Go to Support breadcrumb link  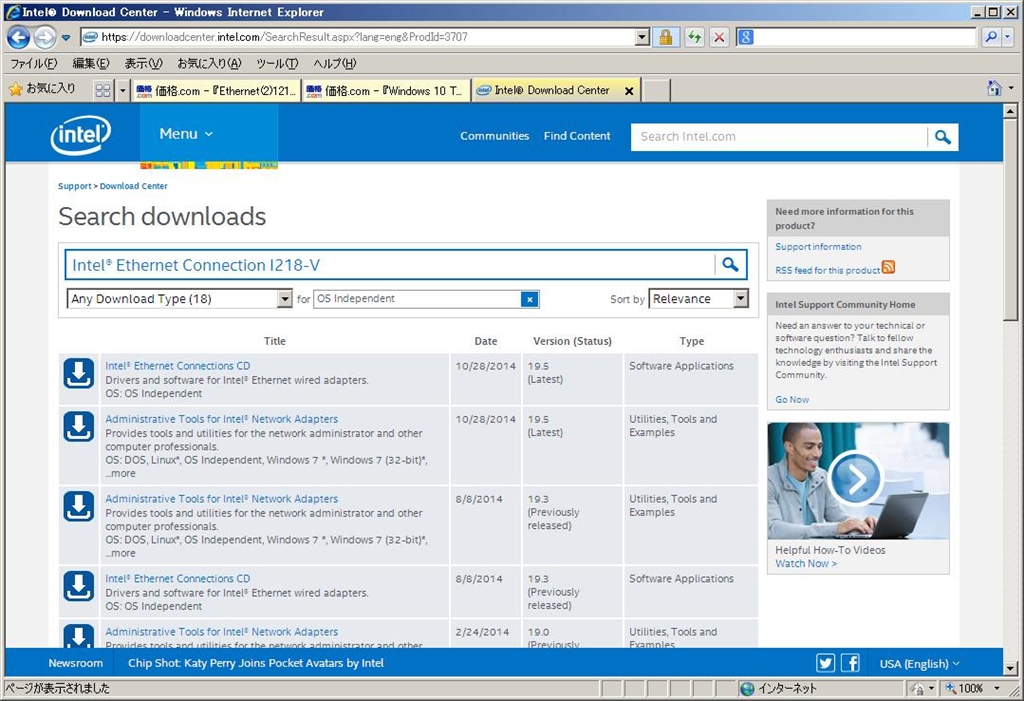(x=74, y=186)
